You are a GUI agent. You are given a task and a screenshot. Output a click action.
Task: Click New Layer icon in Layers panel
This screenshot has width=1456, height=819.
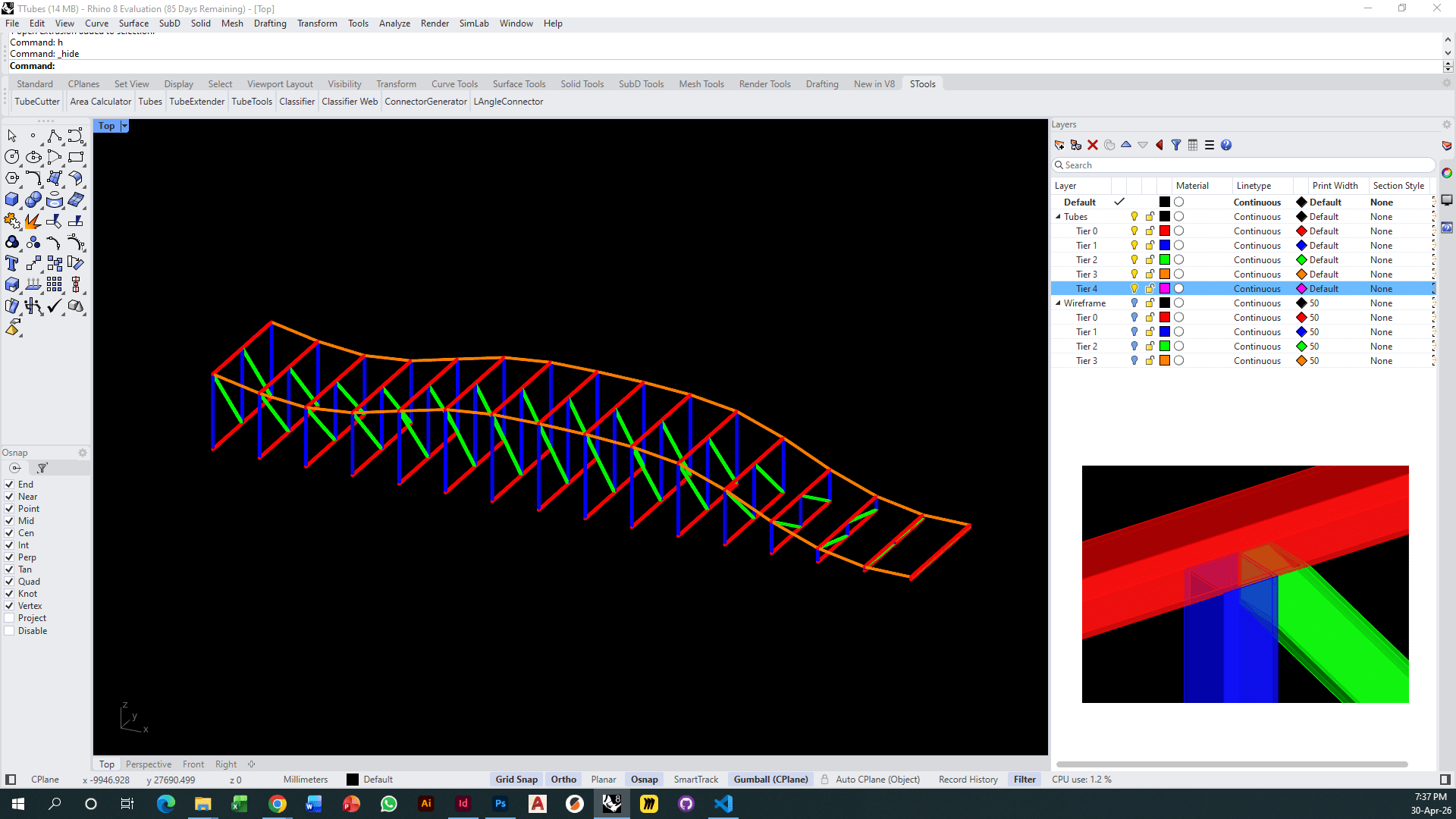pyautogui.click(x=1059, y=145)
